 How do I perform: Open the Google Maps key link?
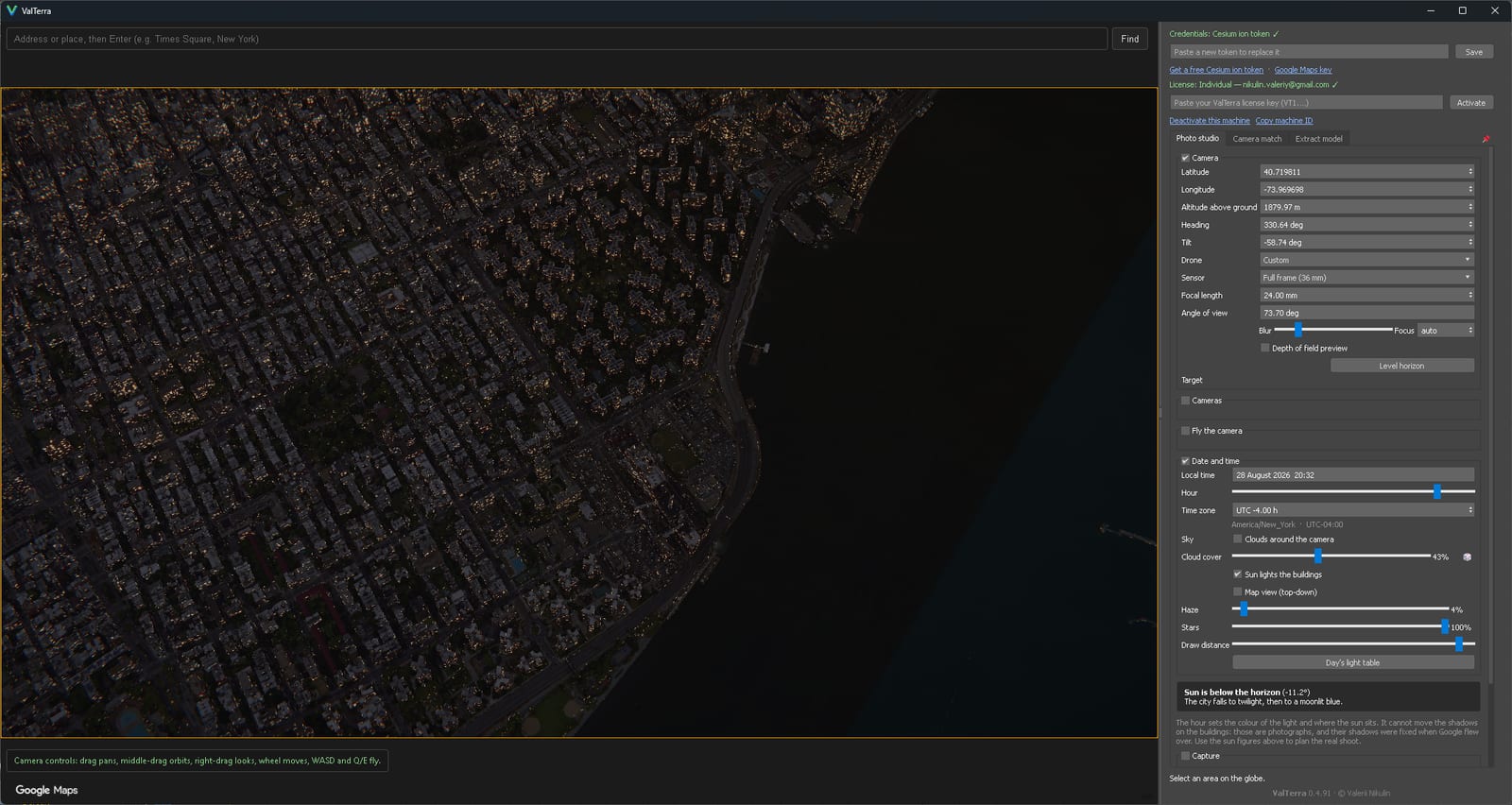[1303, 70]
